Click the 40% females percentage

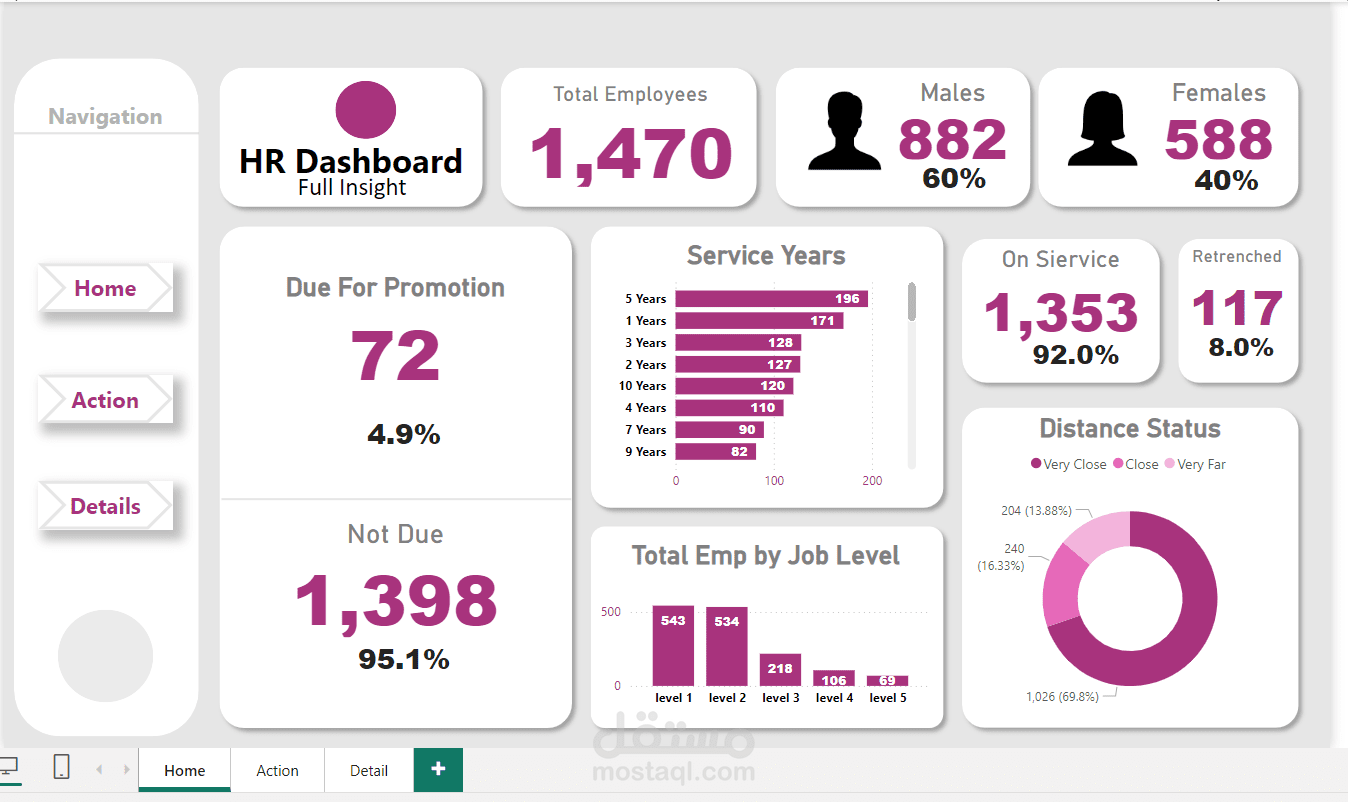pos(1226,180)
